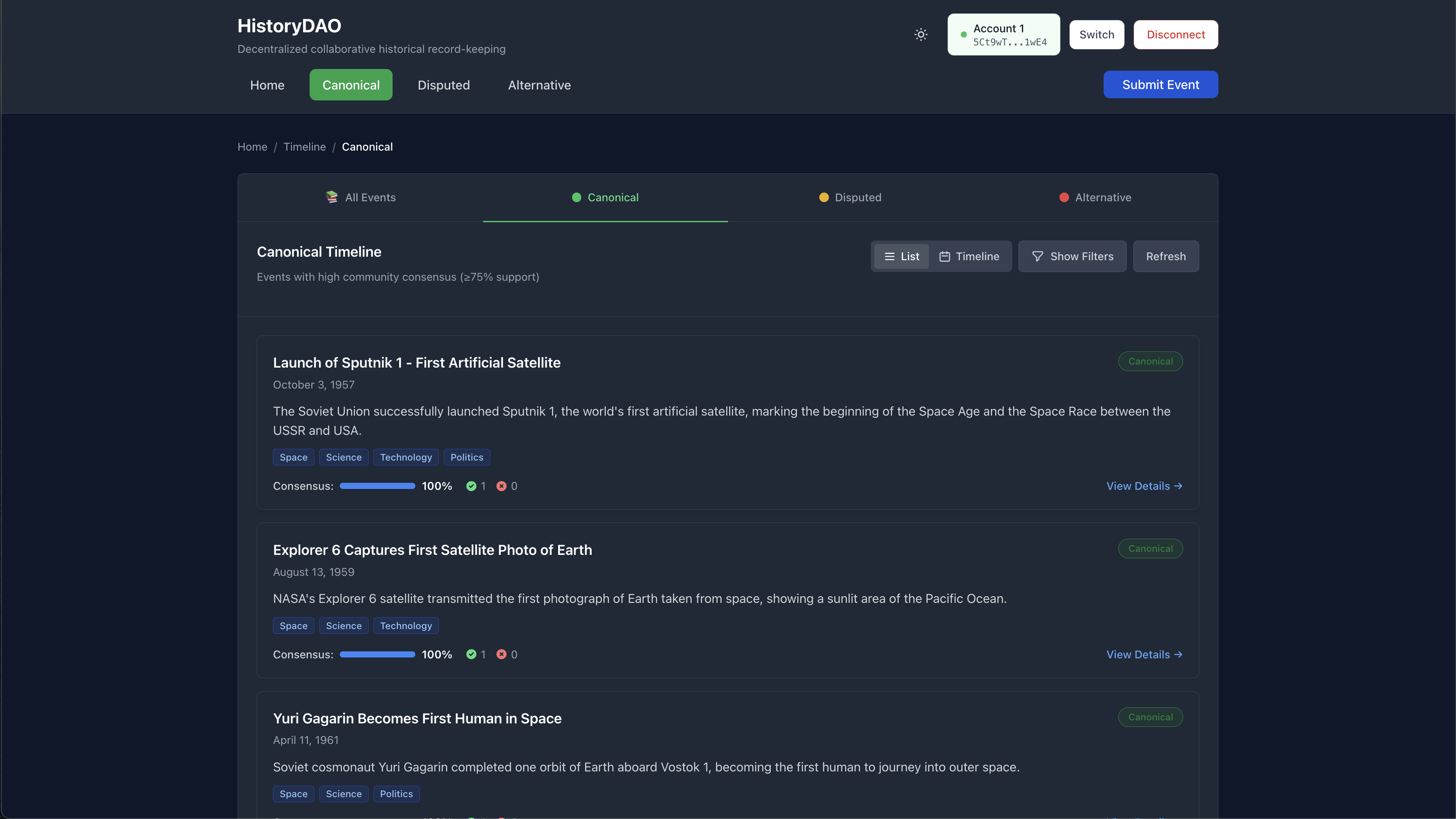1456x819 pixels.
Task: Open the Account 1 wallet selector
Action: [1003, 34]
